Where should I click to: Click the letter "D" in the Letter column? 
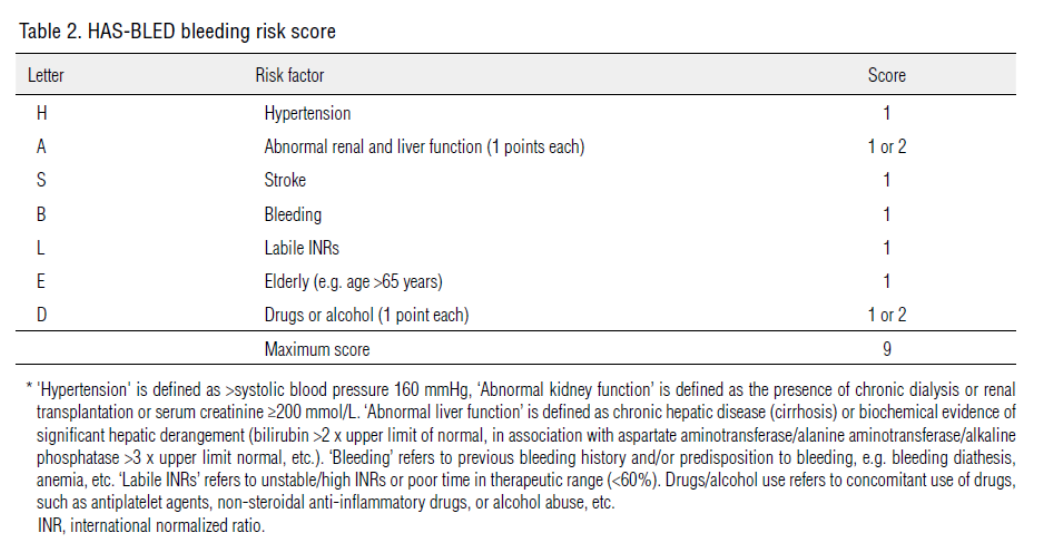point(41,316)
